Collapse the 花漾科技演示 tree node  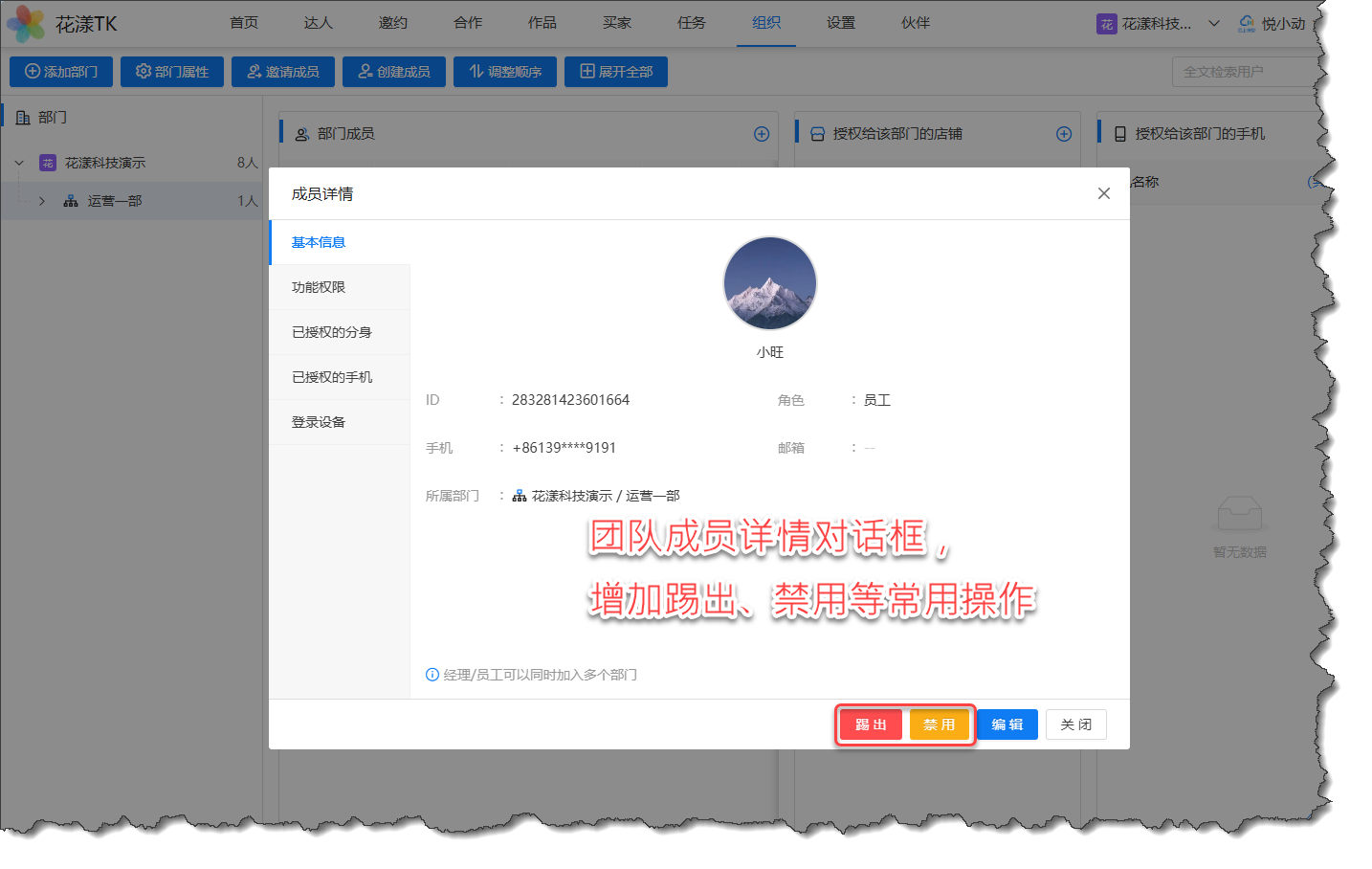click(19, 163)
